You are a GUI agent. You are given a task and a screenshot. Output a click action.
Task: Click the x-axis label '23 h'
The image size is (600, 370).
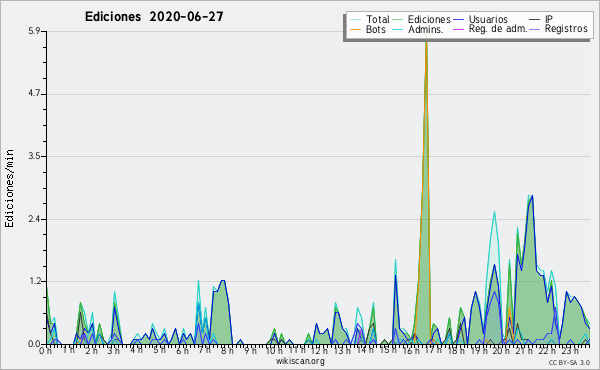(x=570, y=350)
